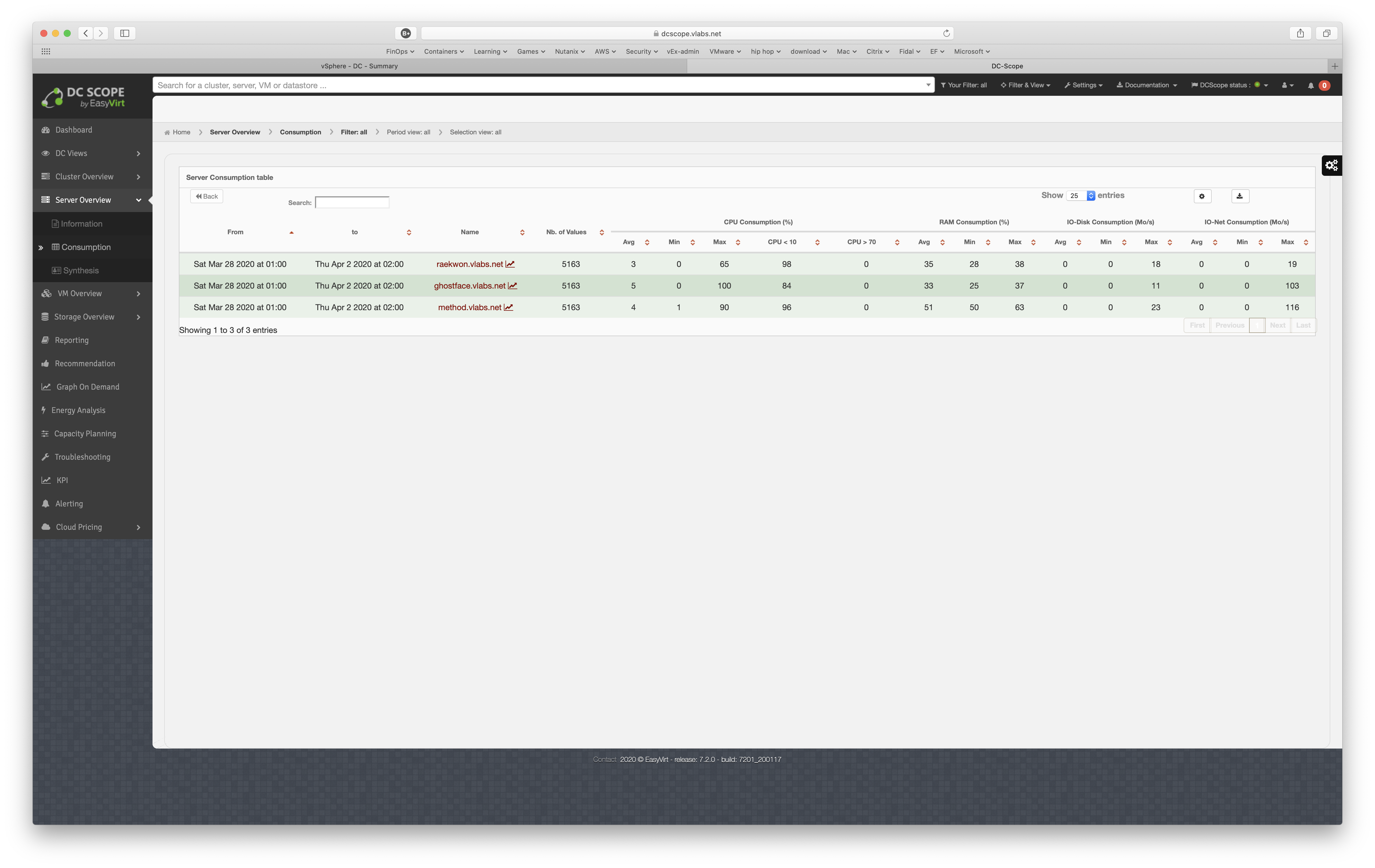The width and height of the screenshot is (1375, 868).
Task: Click the raekwon.vlabs.net graph icon
Action: tap(510, 264)
